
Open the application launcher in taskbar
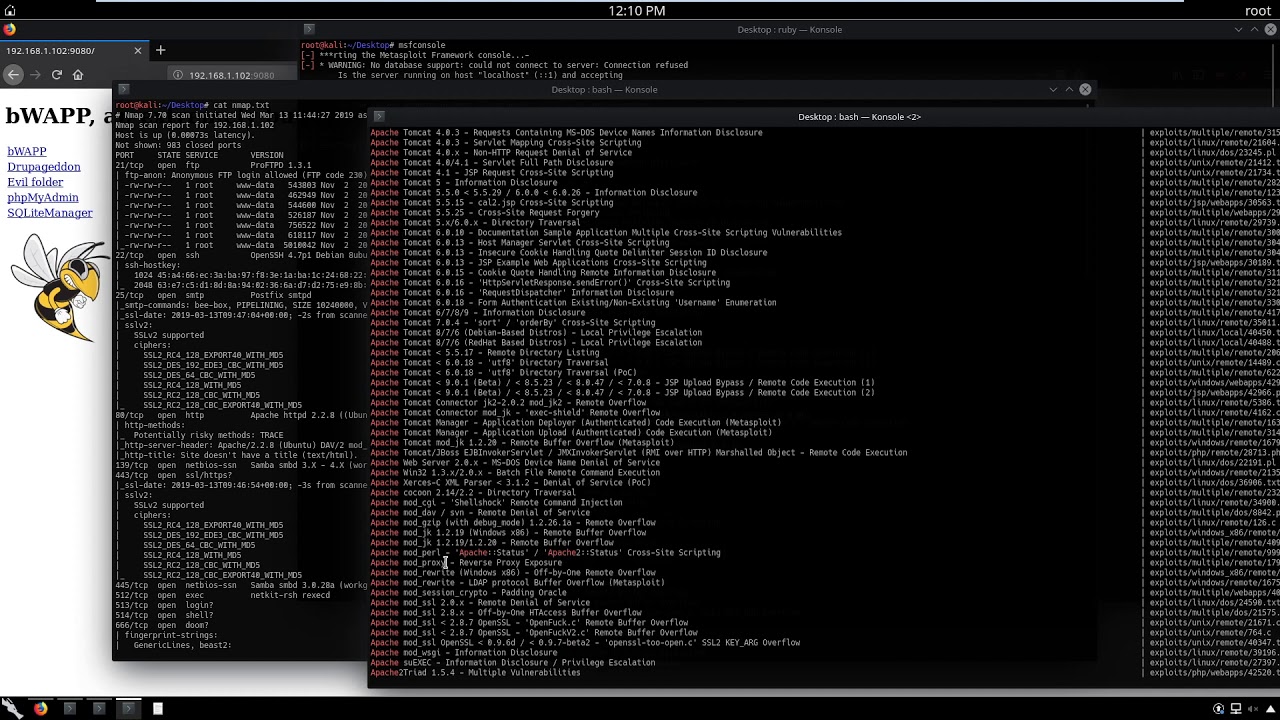point(12,709)
